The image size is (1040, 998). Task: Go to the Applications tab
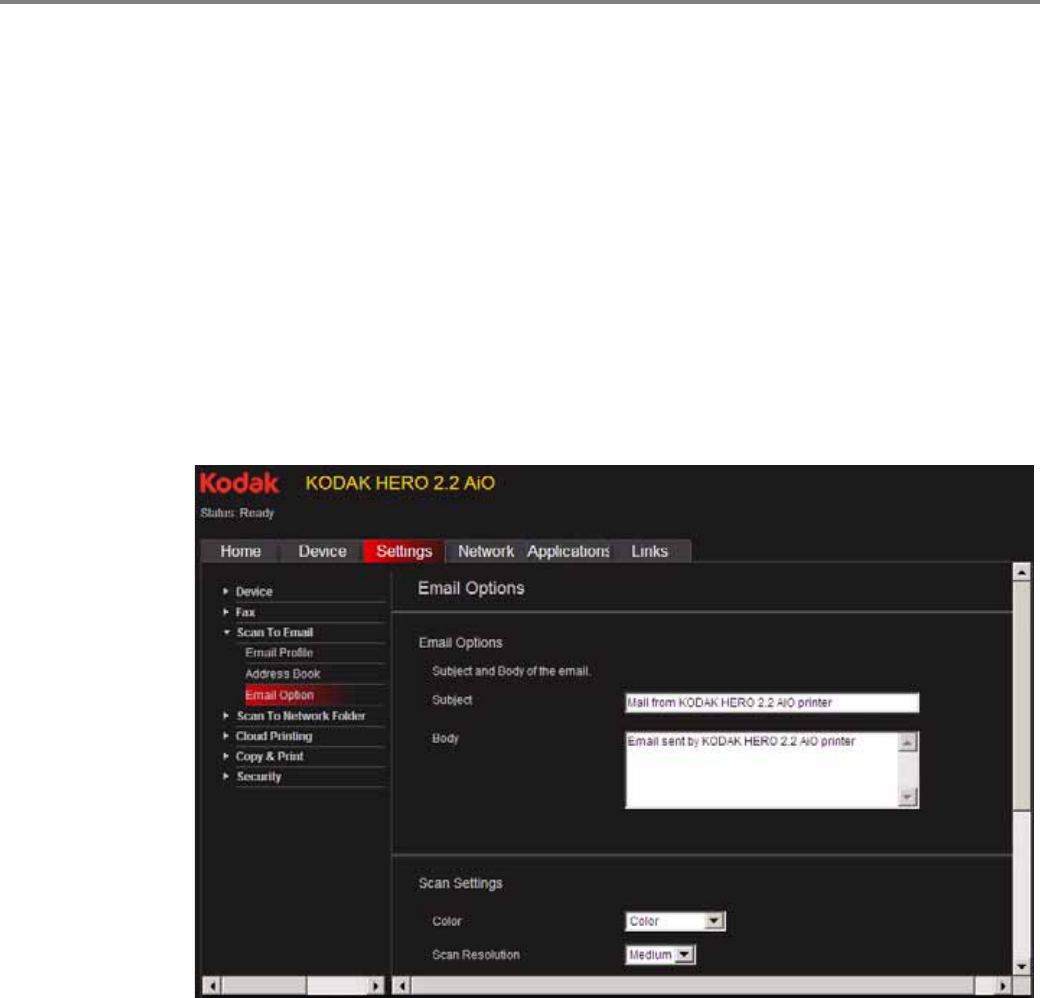[x=568, y=551]
